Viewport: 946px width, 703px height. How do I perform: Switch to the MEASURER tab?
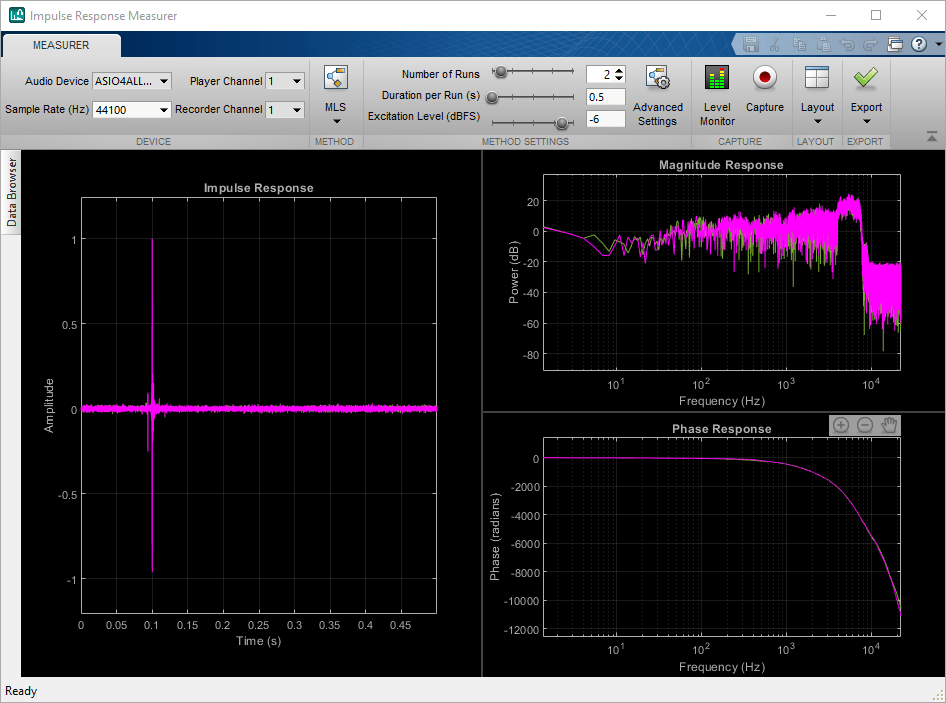[x=61, y=45]
